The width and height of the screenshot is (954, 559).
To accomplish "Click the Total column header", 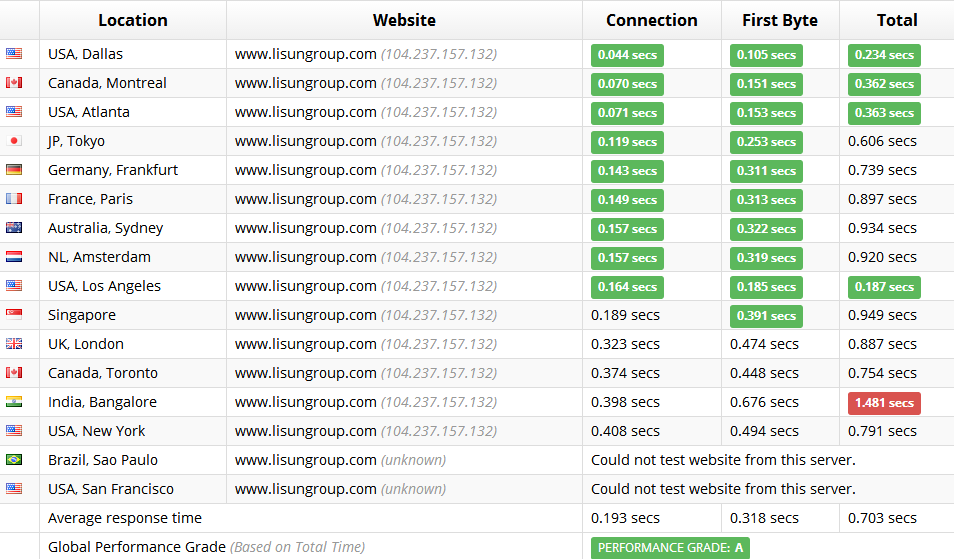I will [x=897, y=20].
